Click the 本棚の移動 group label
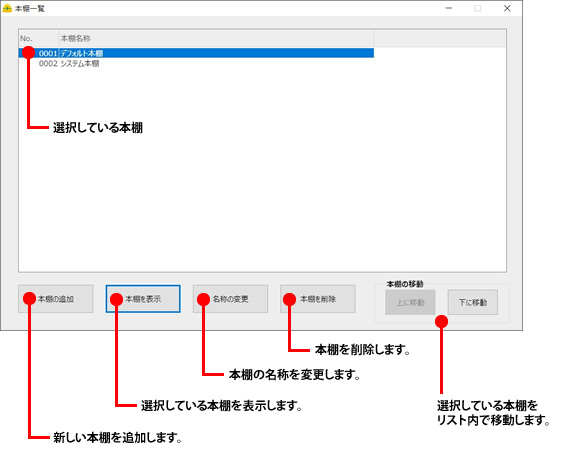The image size is (578, 466). [405, 284]
